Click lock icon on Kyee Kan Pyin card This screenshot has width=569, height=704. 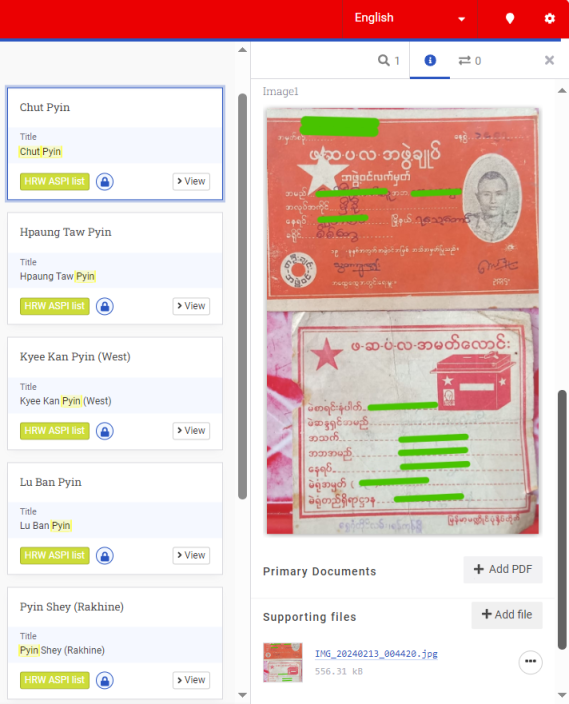coord(105,431)
